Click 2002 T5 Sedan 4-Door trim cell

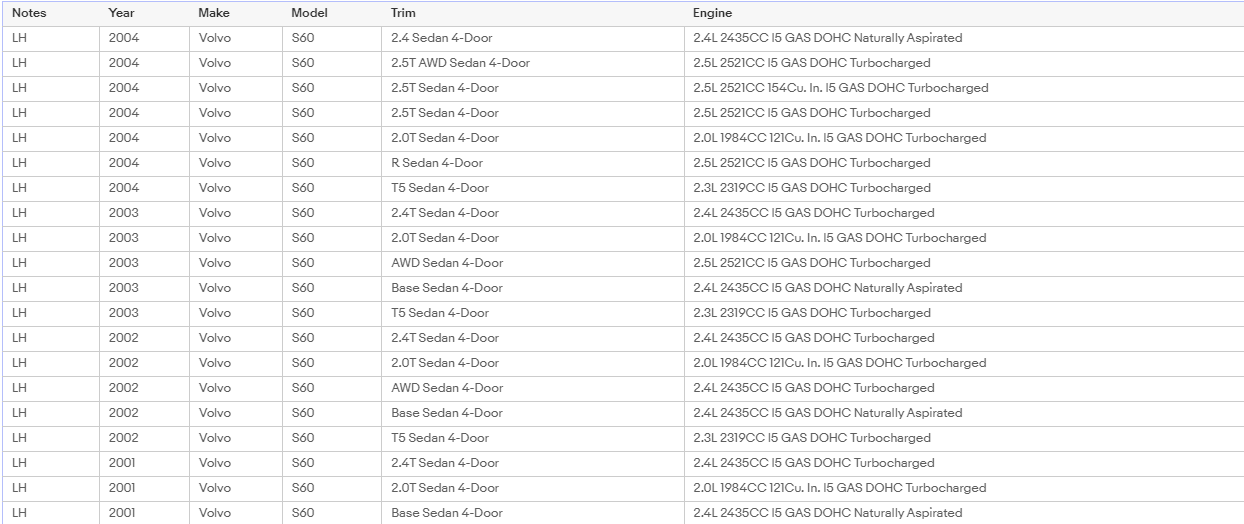pos(533,438)
